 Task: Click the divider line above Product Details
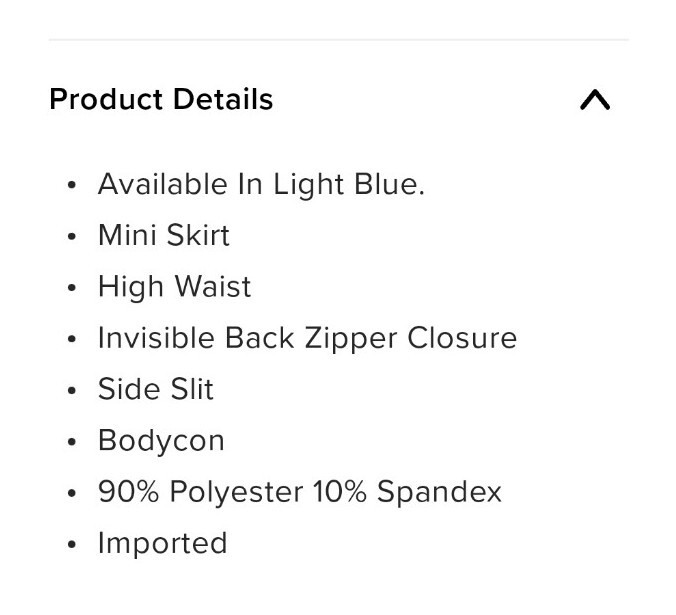338,40
